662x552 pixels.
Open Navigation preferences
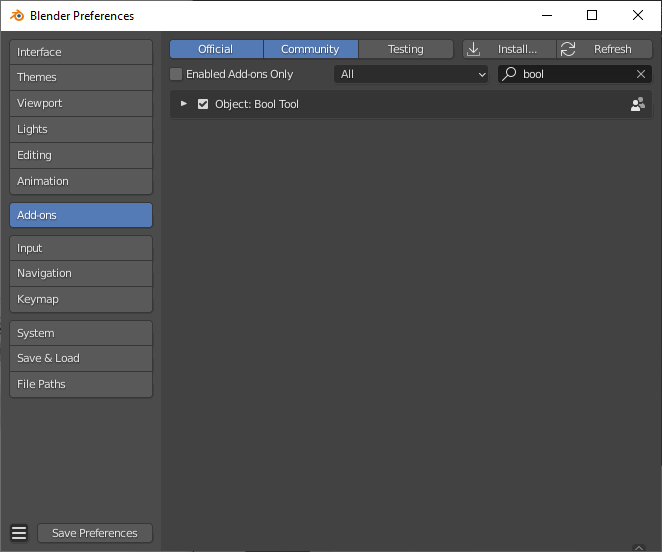coord(81,274)
